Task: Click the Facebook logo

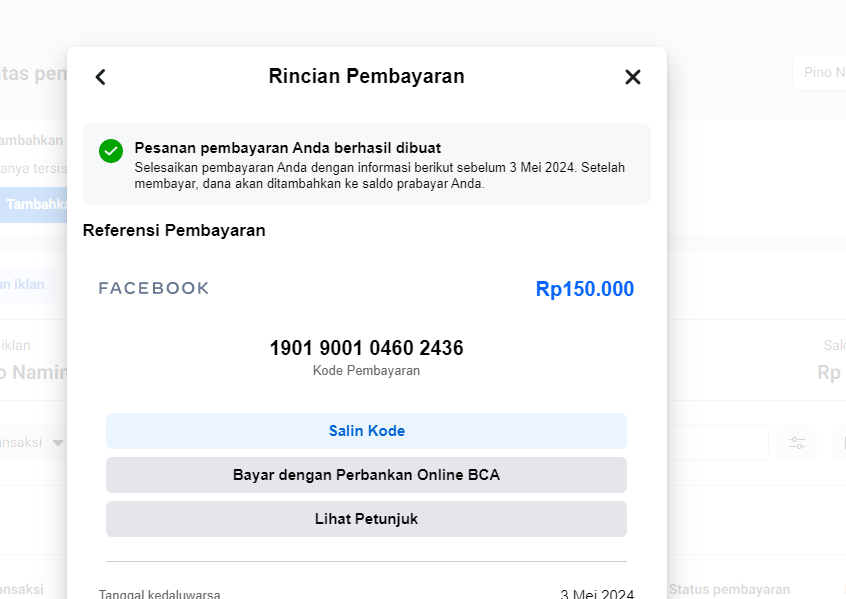Action: click(154, 289)
